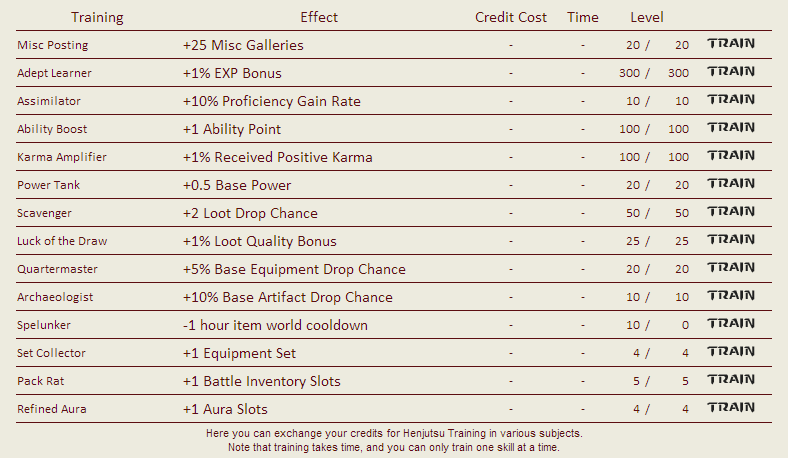The height and width of the screenshot is (458, 788).
Task: Select the Scavenger training name
Action: coord(44,213)
